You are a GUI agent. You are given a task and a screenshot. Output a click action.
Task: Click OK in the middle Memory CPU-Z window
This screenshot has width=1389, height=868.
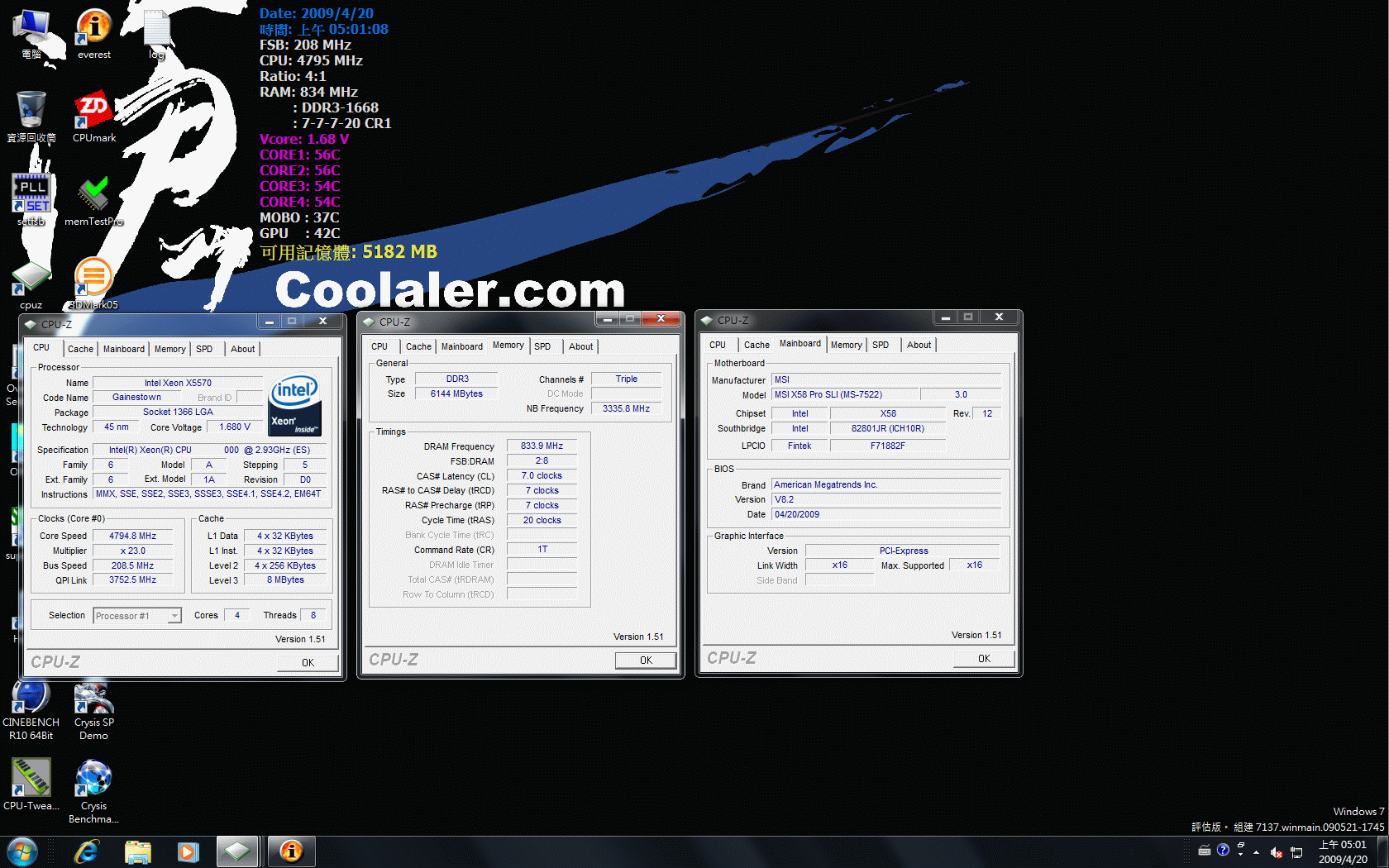pos(646,660)
